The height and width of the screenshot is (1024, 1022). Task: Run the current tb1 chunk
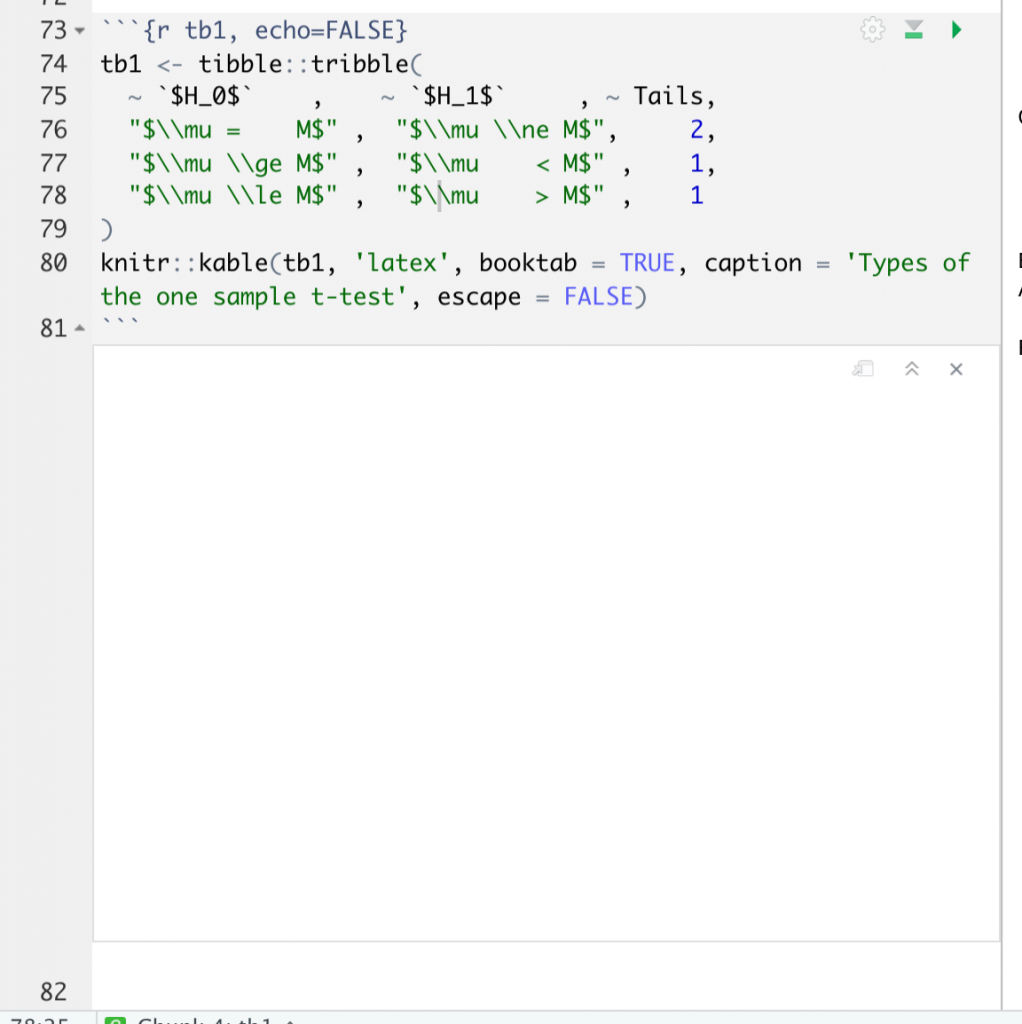coord(956,30)
